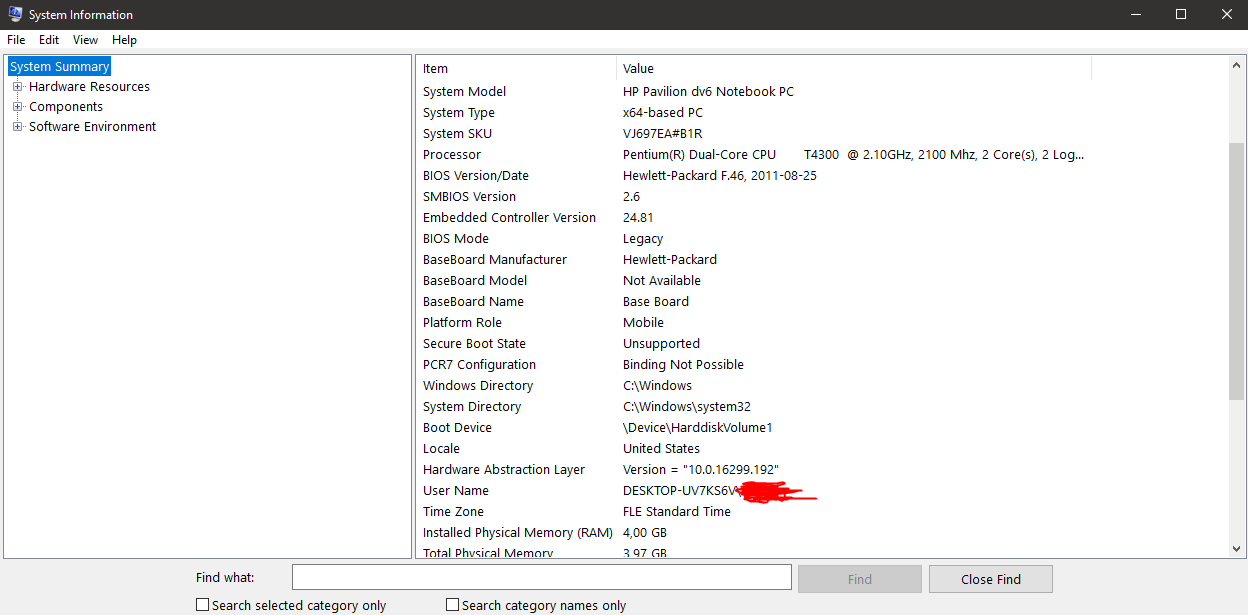Open the Edit menu
The height and width of the screenshot is (615, 1248).
tap(49, 40)
